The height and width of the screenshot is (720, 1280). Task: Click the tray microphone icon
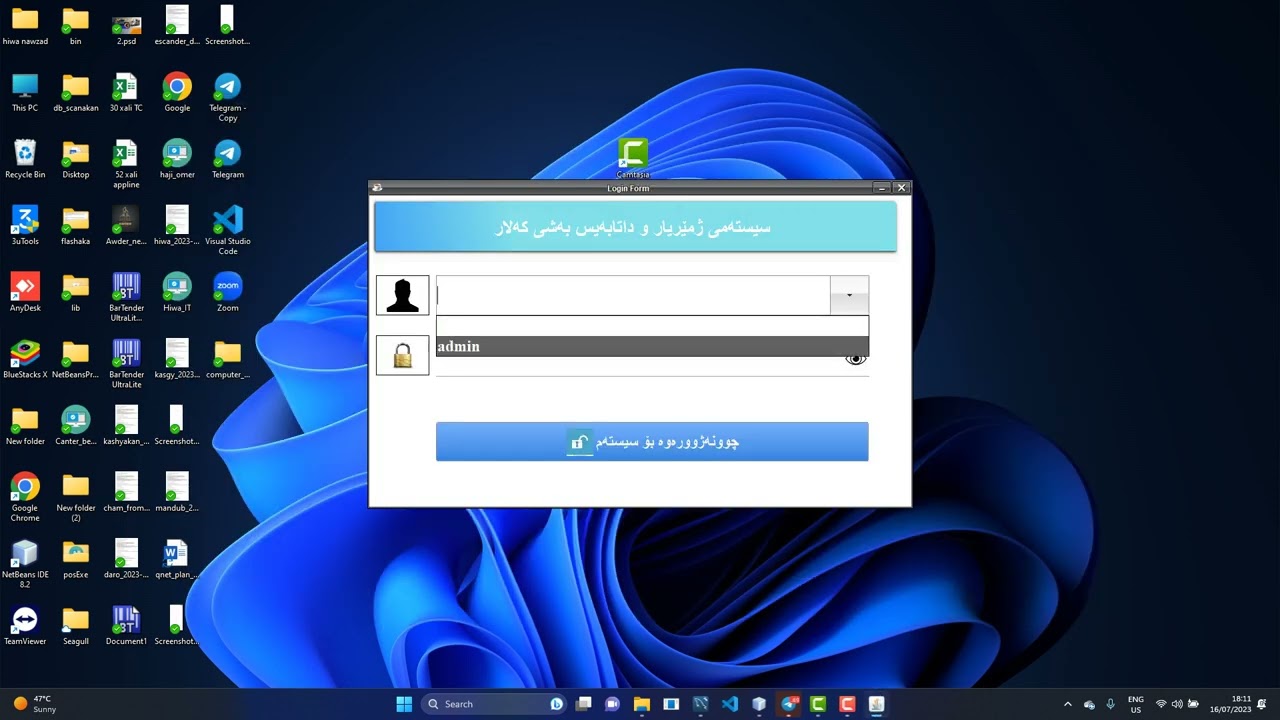click(x=1110, y=704)
